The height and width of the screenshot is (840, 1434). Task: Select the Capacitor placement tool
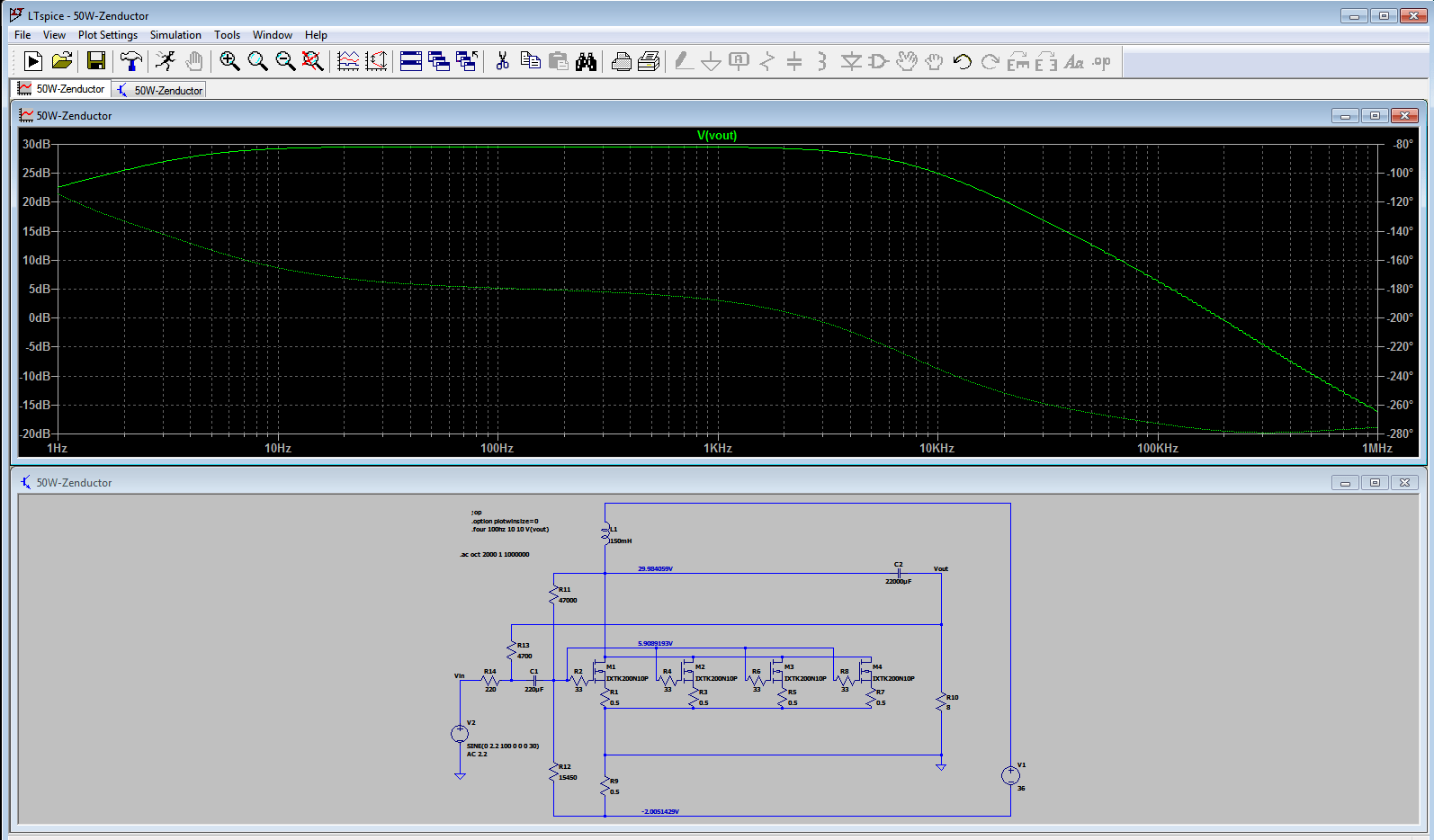pyautogui.click(x=794, y=61)
